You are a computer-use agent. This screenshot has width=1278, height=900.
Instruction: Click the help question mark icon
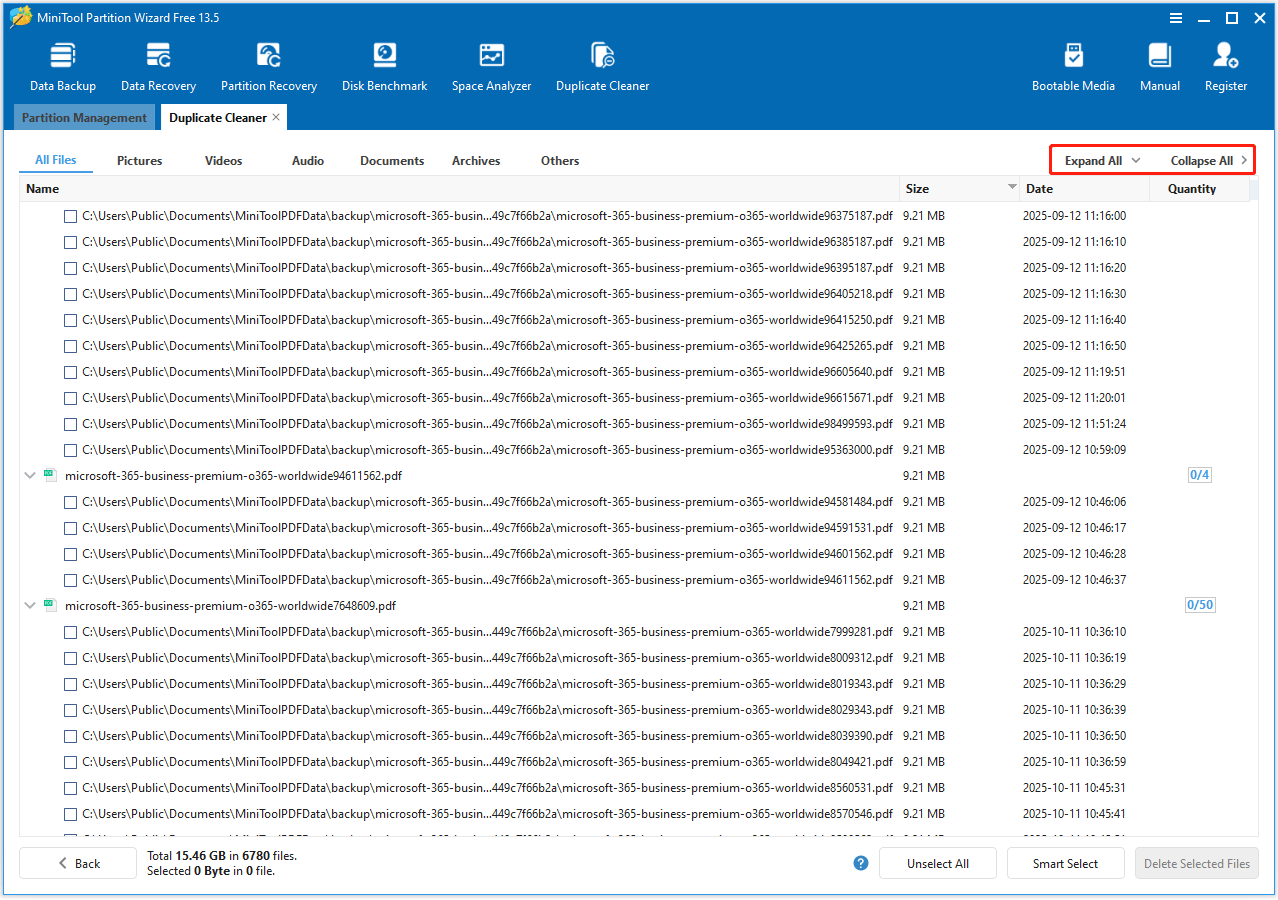860,862
